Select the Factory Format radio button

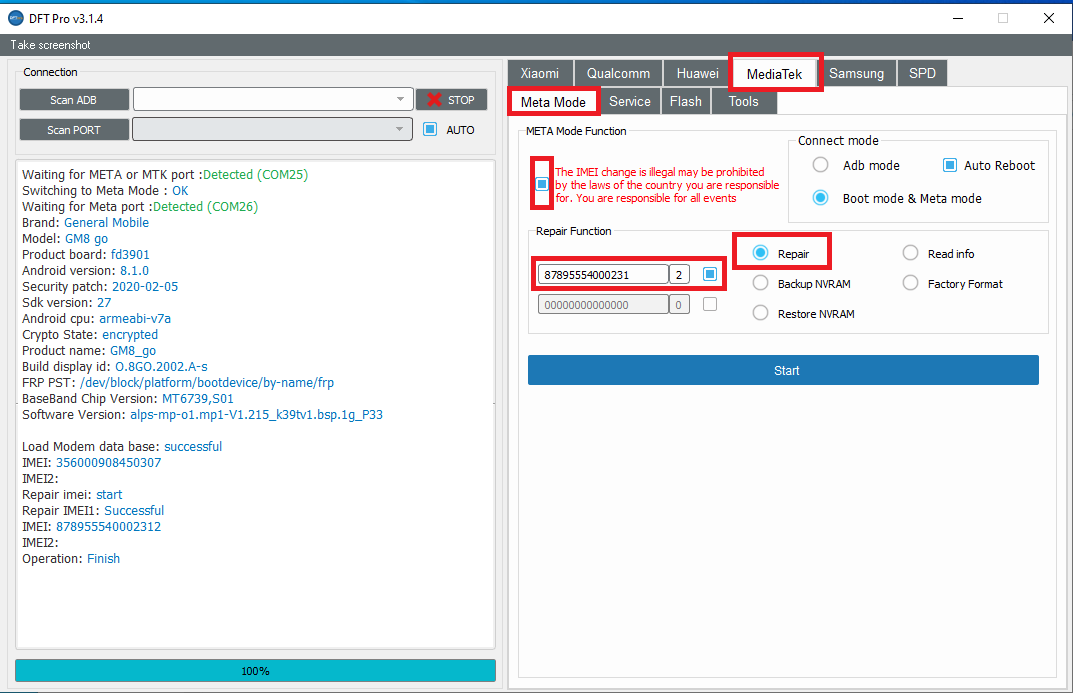(910, 284)
